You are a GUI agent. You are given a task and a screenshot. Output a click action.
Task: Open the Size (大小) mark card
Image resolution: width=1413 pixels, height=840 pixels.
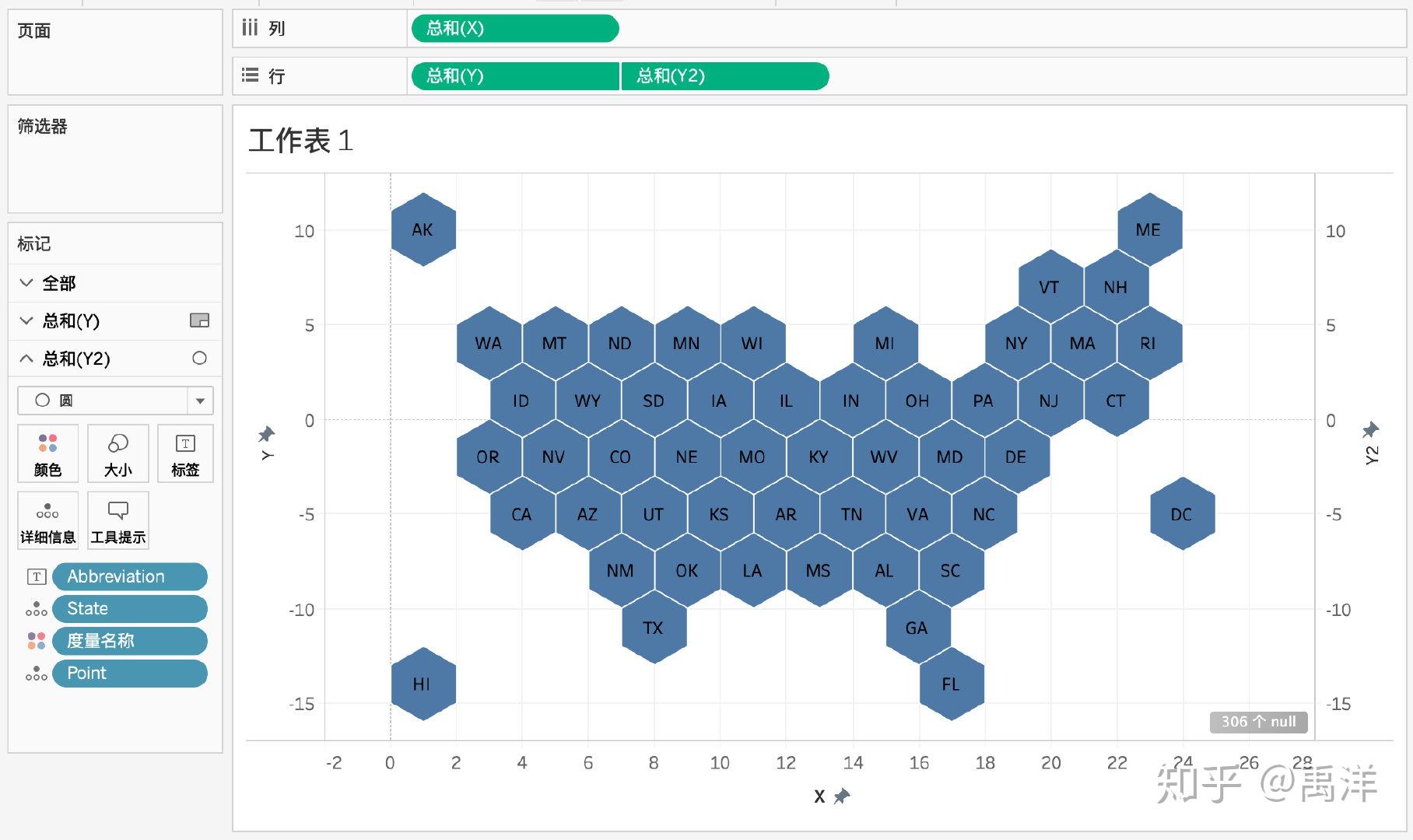coord(117,454)
